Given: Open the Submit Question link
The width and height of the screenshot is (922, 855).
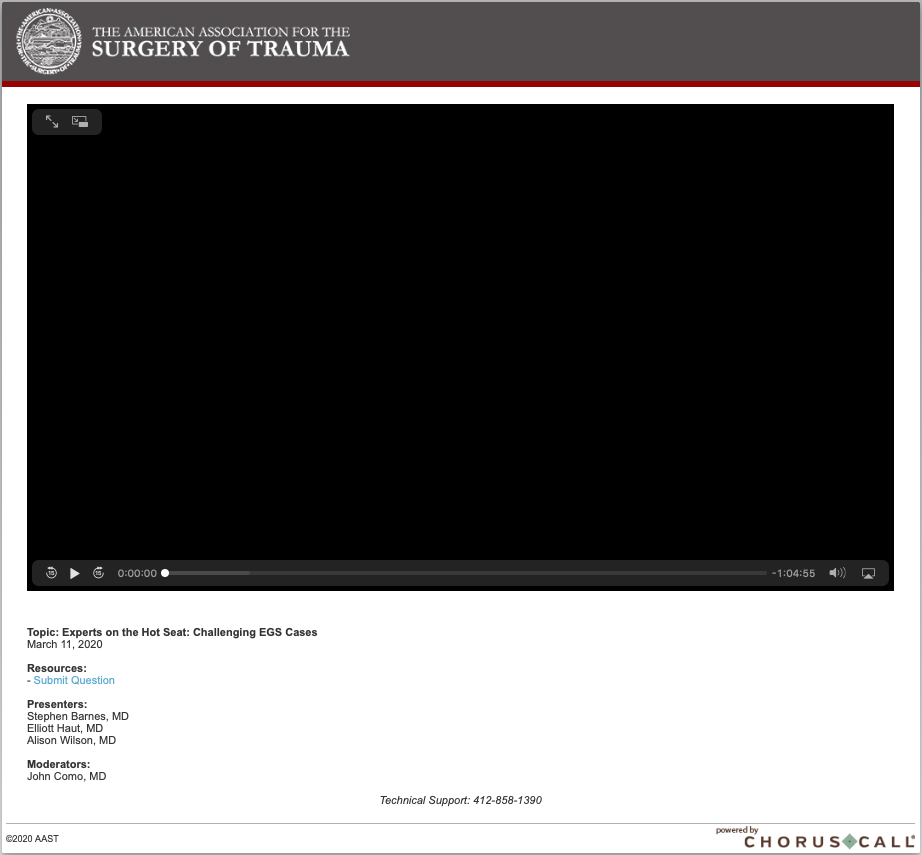Looking at the screenshot, I should [74, 680].
